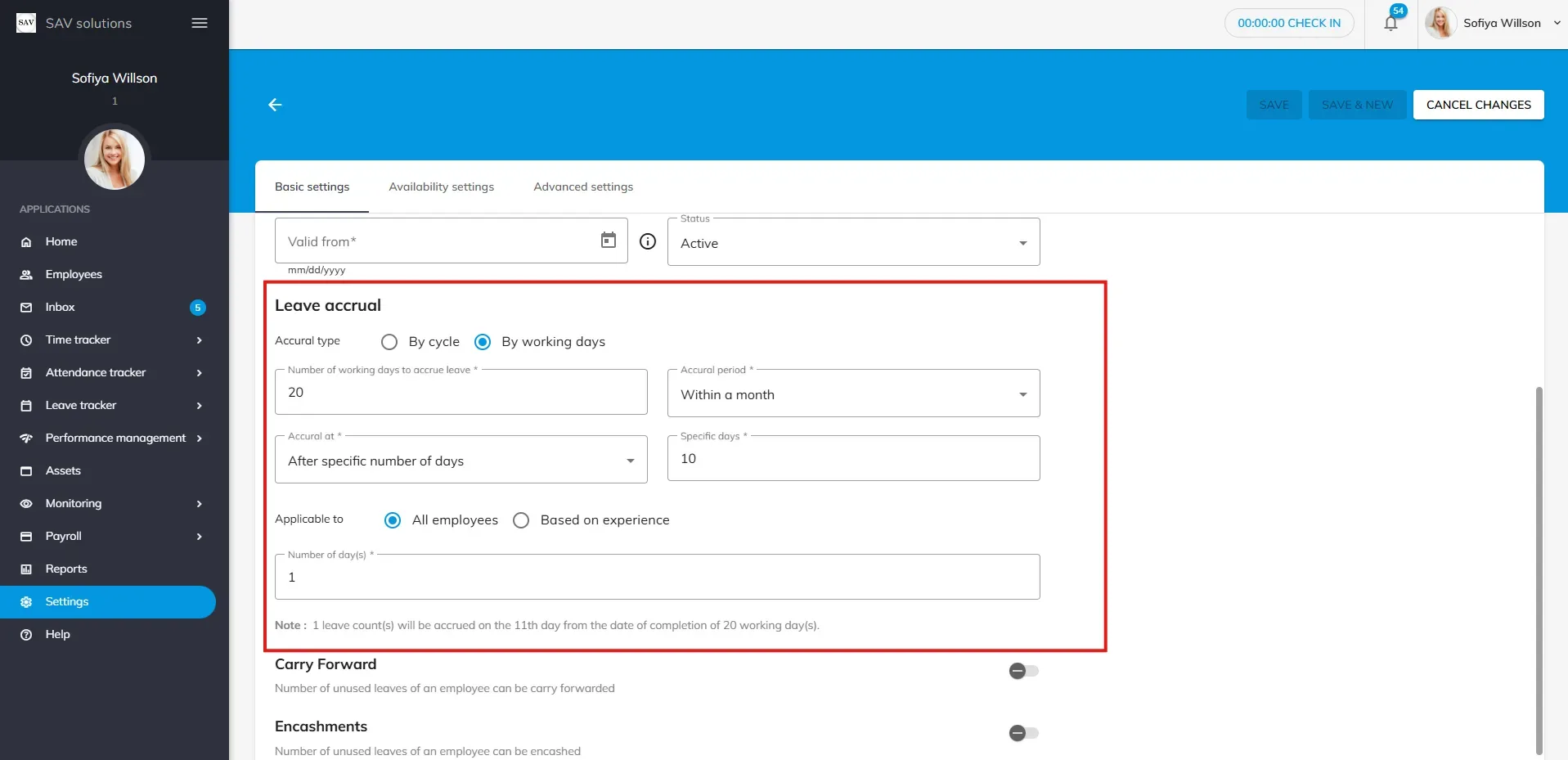Viewport: 1568px width, 760px height.
Task: Choose Based on experience radio option
Action: 521,520
